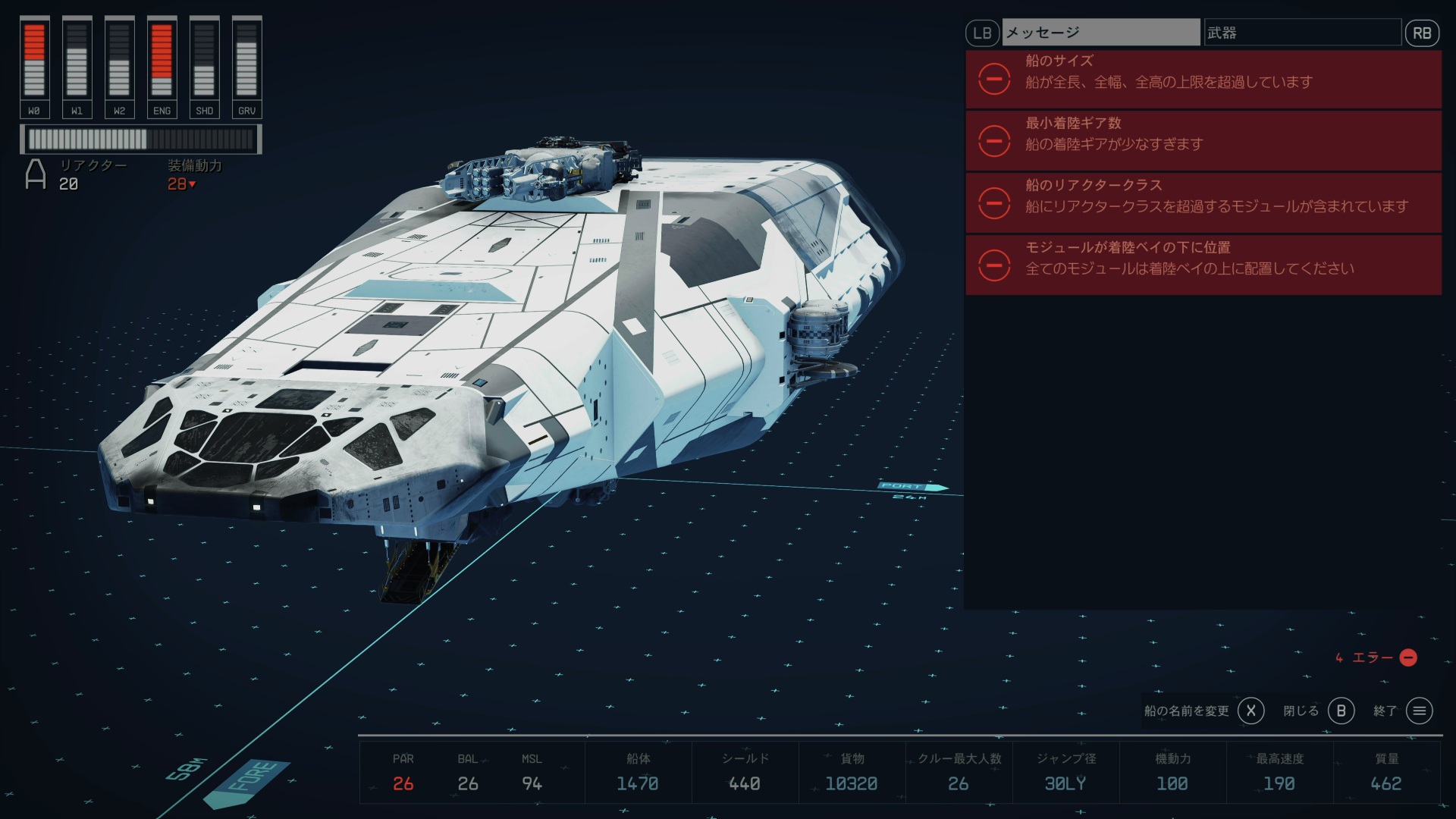
Task: Click 船の名前を変更 button label
Action: pyautogui.click(x=1186, y=711)
